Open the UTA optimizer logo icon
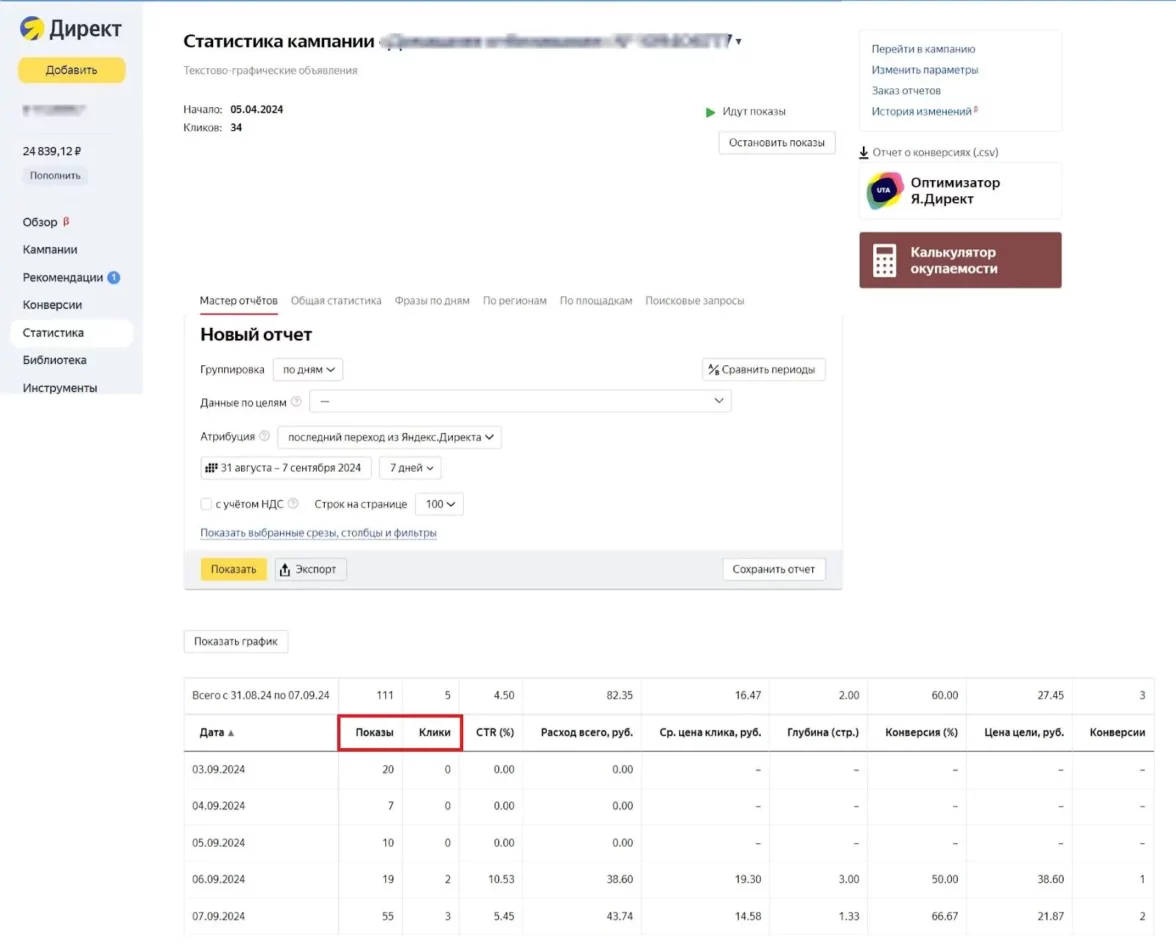This screenshot has height=949, width=1176. point(884,191)
